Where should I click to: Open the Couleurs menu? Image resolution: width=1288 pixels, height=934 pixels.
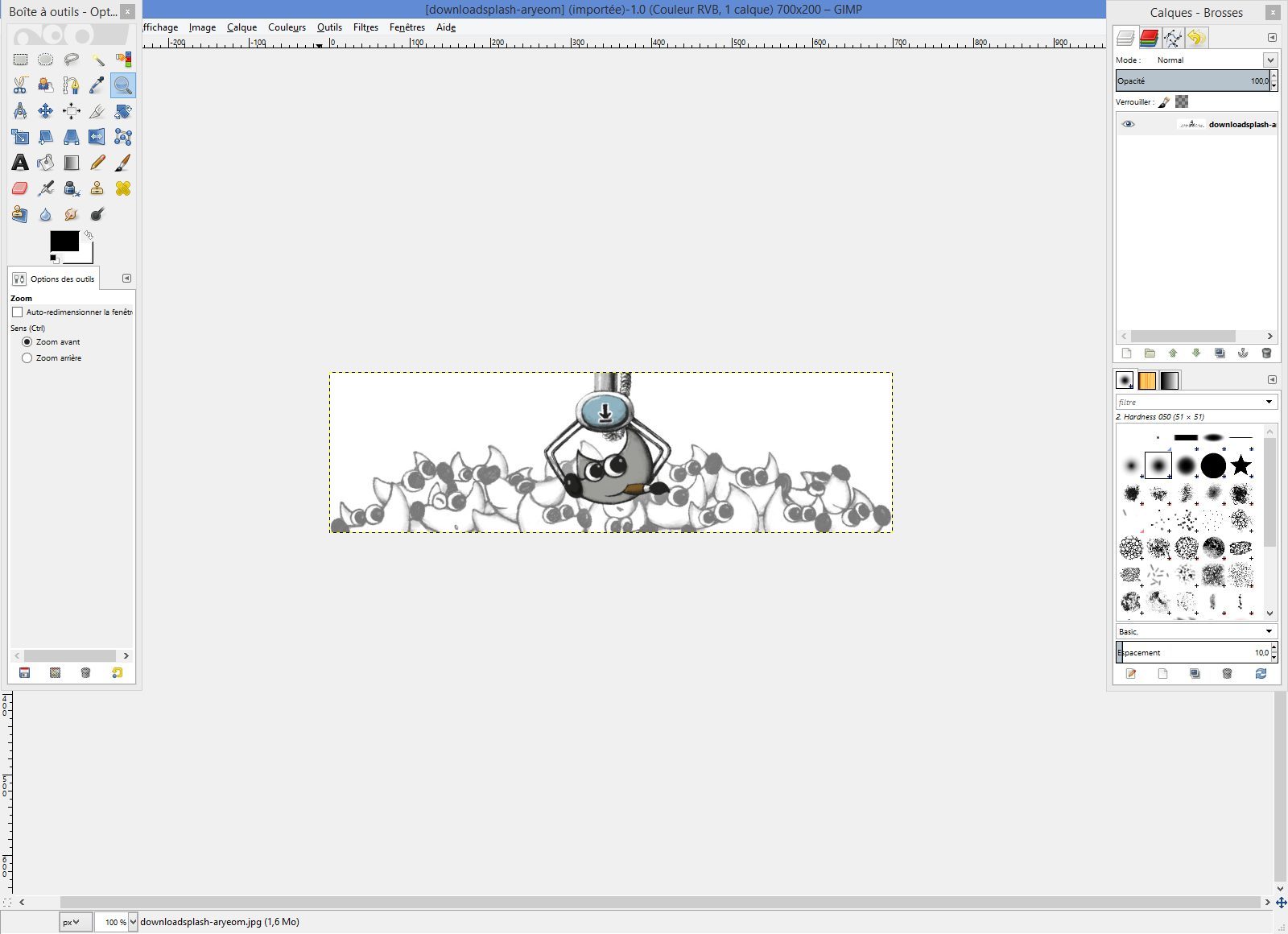tap(287, 27)
